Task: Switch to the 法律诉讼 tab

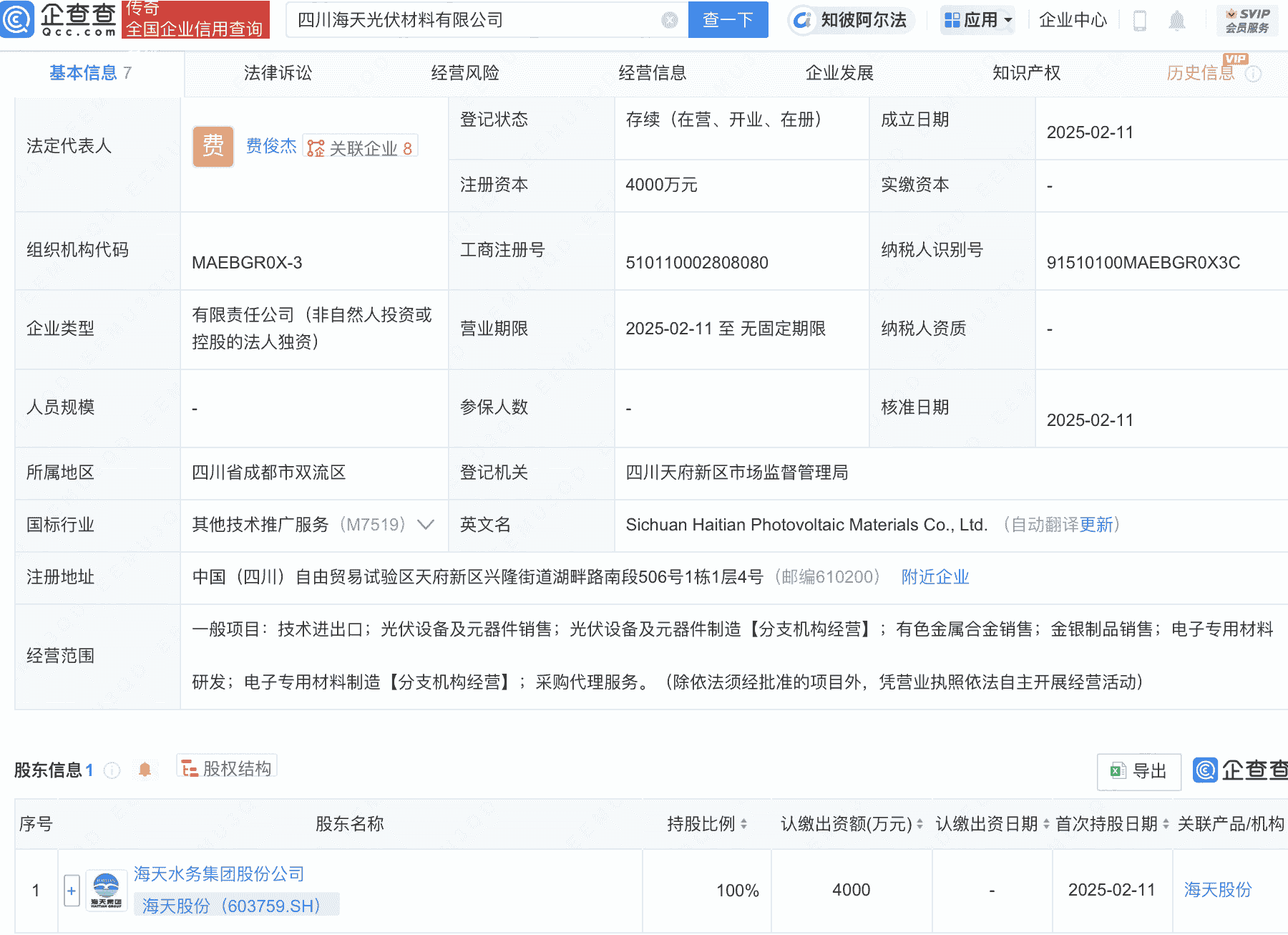Action: pyautogui.click(x=278, y=72)
